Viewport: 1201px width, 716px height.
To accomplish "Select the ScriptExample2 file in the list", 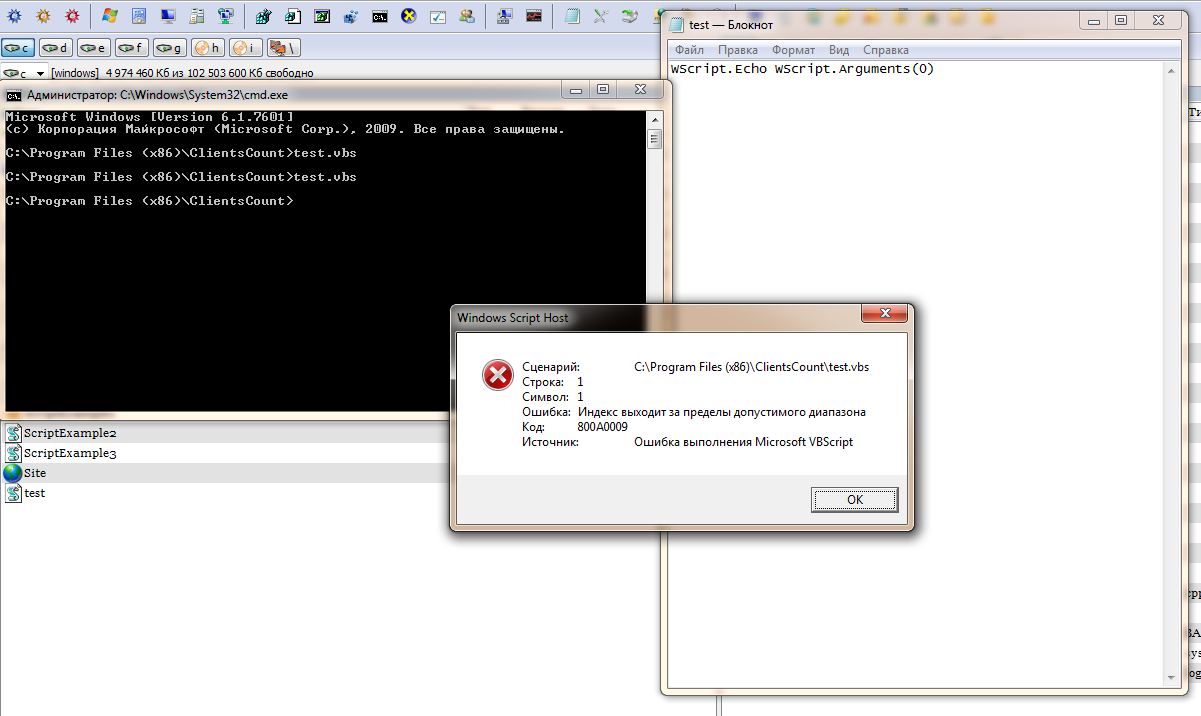I will (70, 433).
